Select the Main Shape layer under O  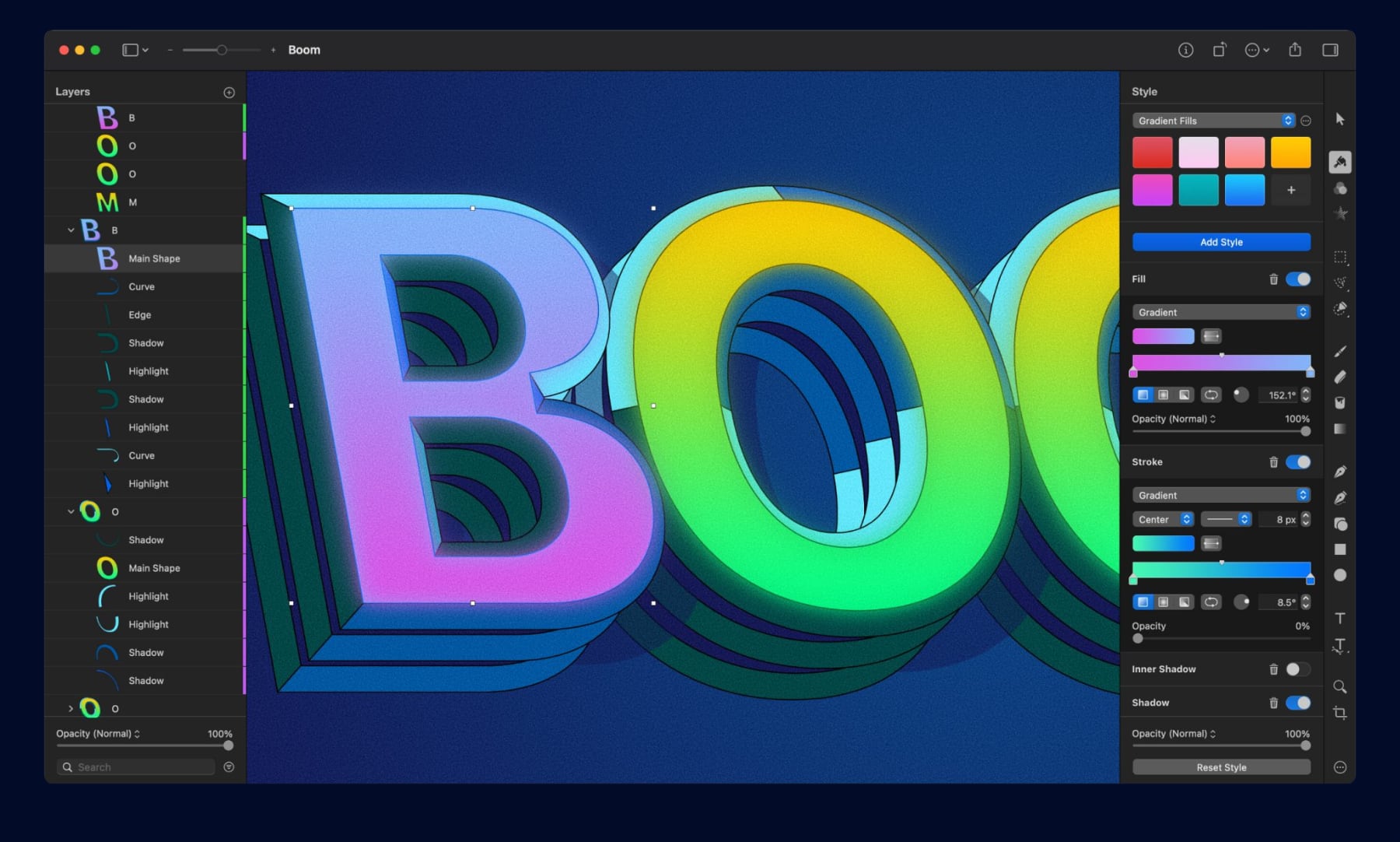coord(154,568)
